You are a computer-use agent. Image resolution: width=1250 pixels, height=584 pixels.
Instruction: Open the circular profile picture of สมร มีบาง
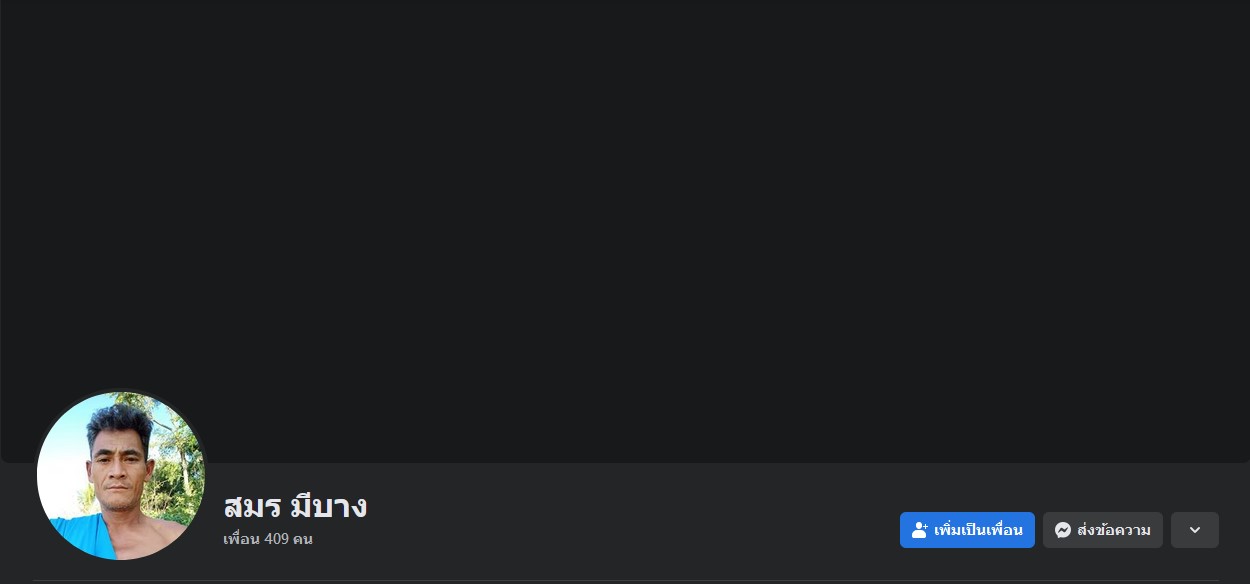coord(121,475)
